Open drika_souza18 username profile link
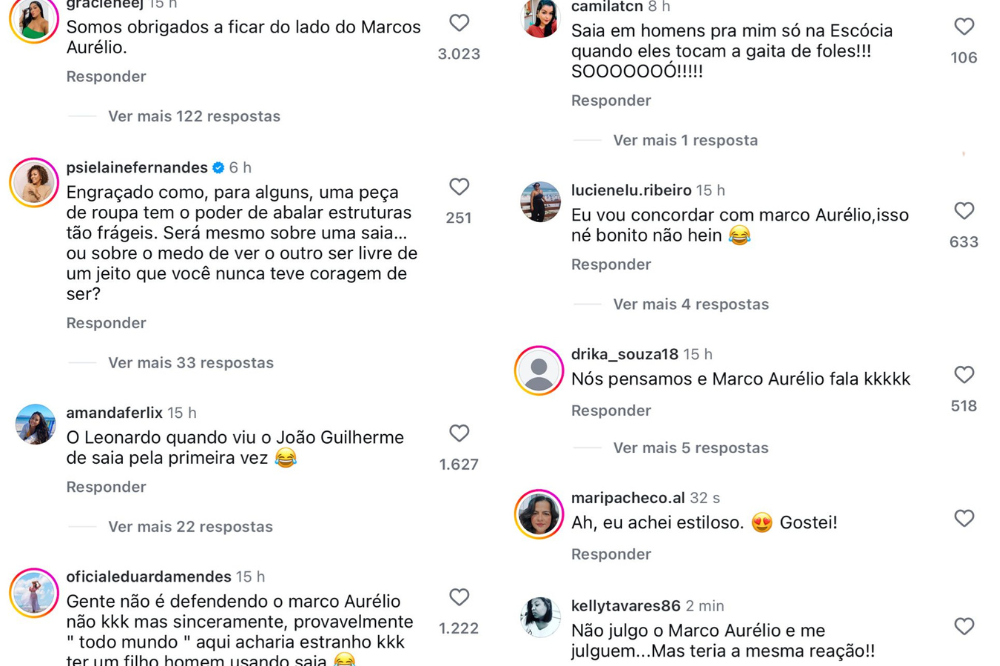Screen dimensions: 1000x666 pos(625,354)
